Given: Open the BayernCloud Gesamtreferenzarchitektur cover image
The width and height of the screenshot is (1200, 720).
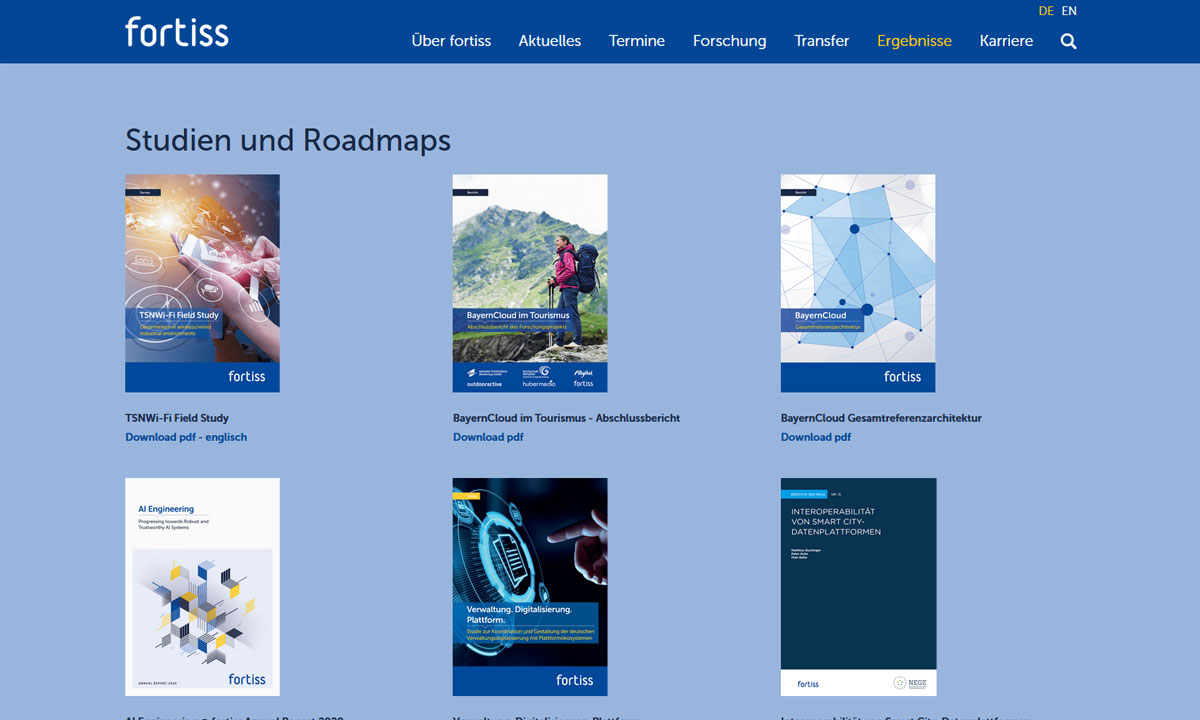Looking at the screenshot, I should coord(858,283).
